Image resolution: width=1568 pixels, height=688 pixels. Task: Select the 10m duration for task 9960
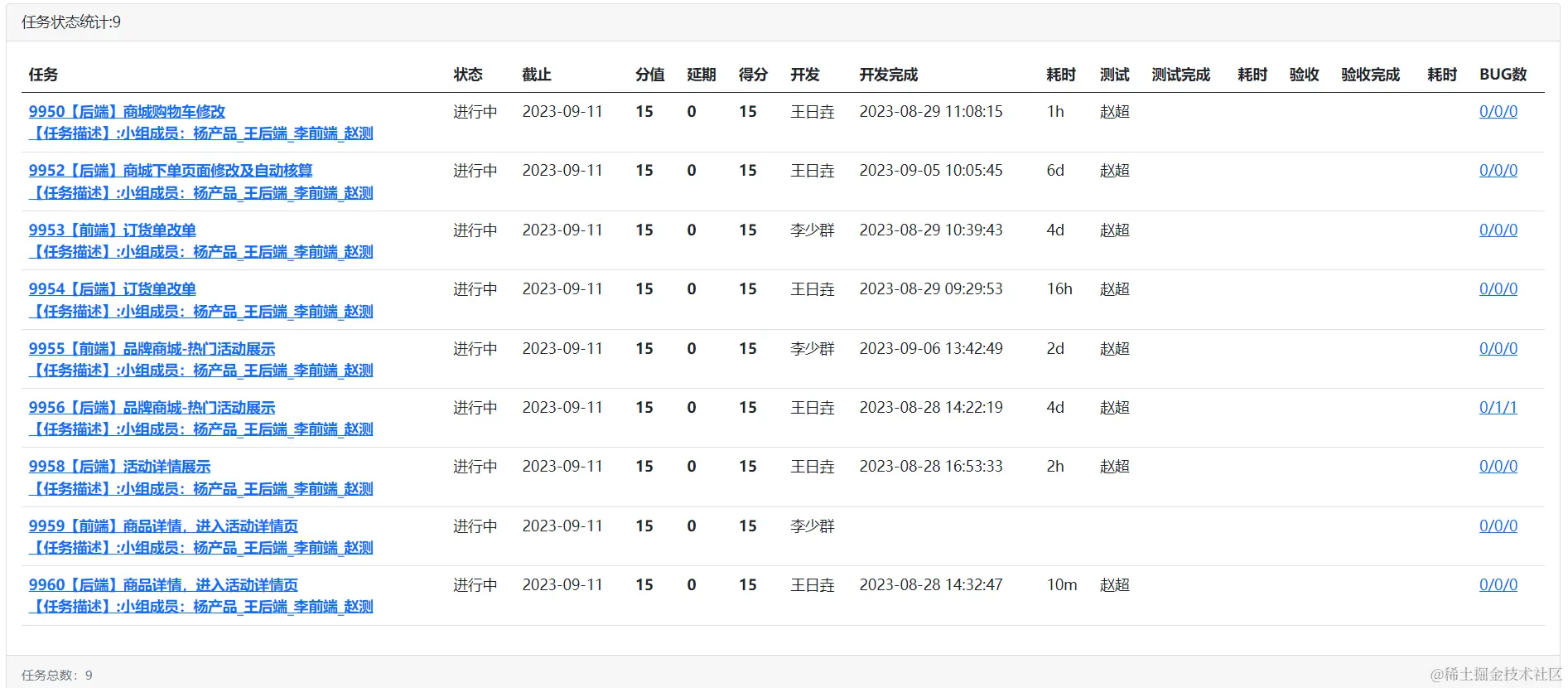1062,585
